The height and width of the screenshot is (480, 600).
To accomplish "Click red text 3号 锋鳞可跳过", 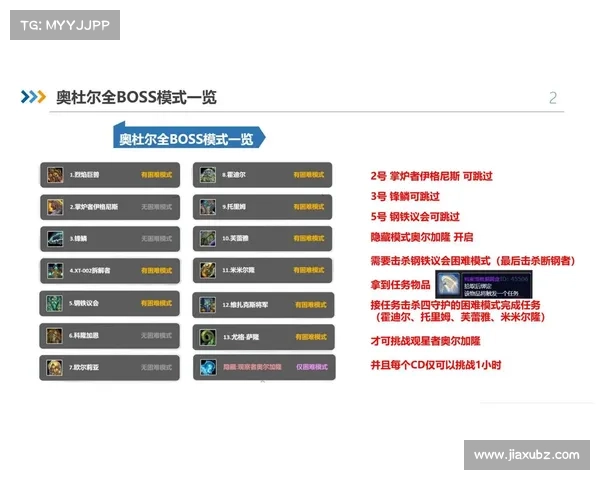I will point(405,196).
